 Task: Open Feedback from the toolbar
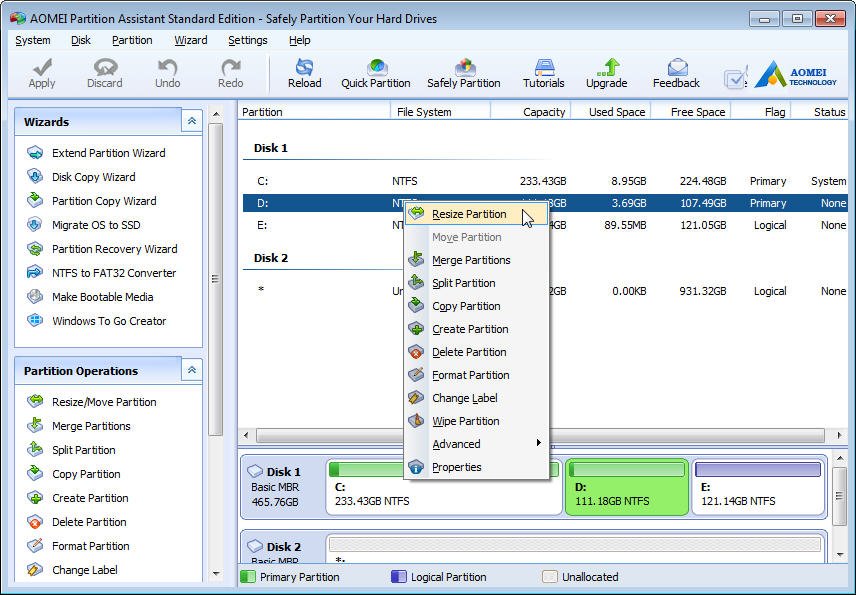(x=676, y=72)
